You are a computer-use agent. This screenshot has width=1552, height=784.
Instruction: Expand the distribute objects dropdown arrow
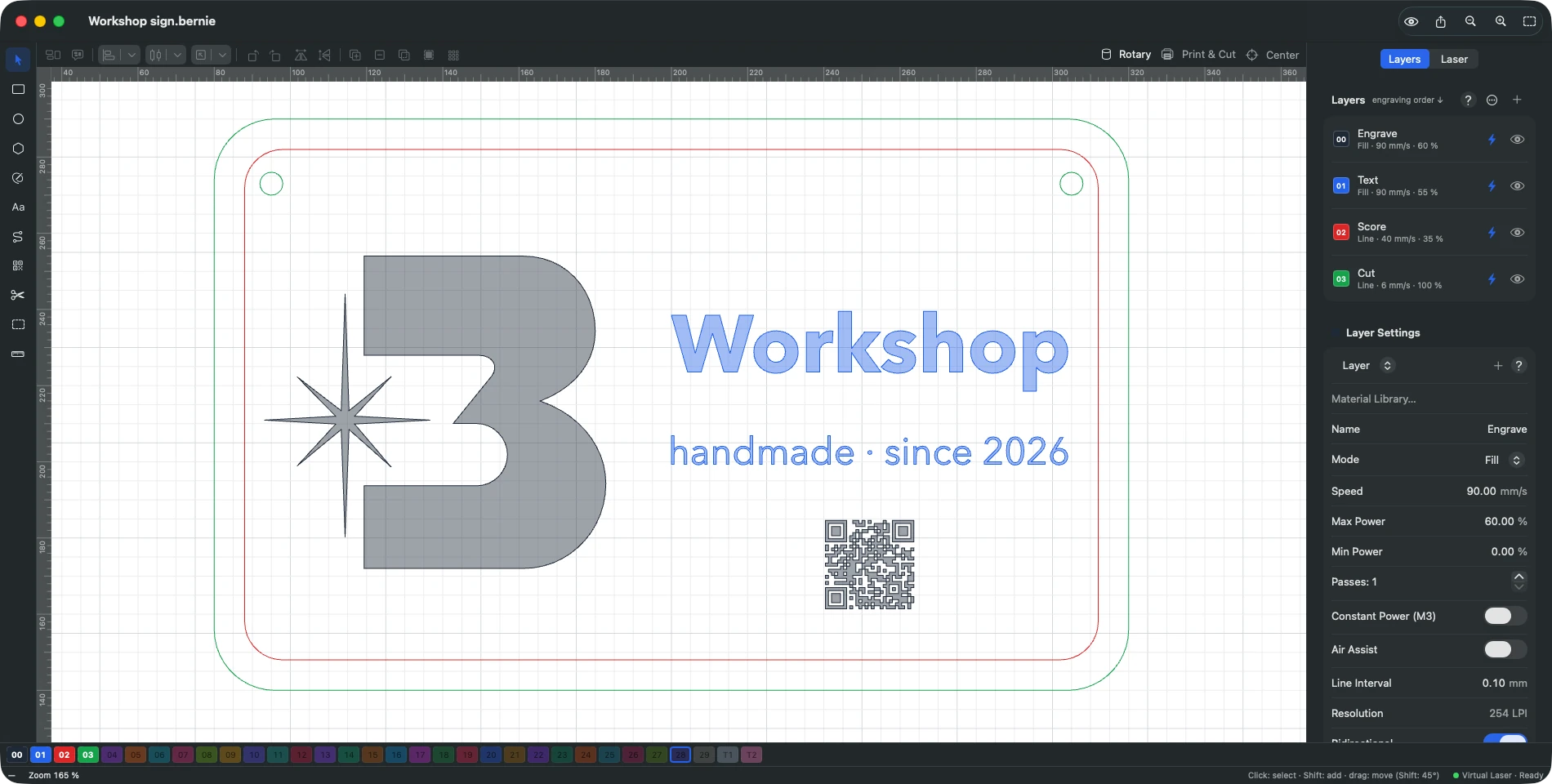click(x=177, y=55)
